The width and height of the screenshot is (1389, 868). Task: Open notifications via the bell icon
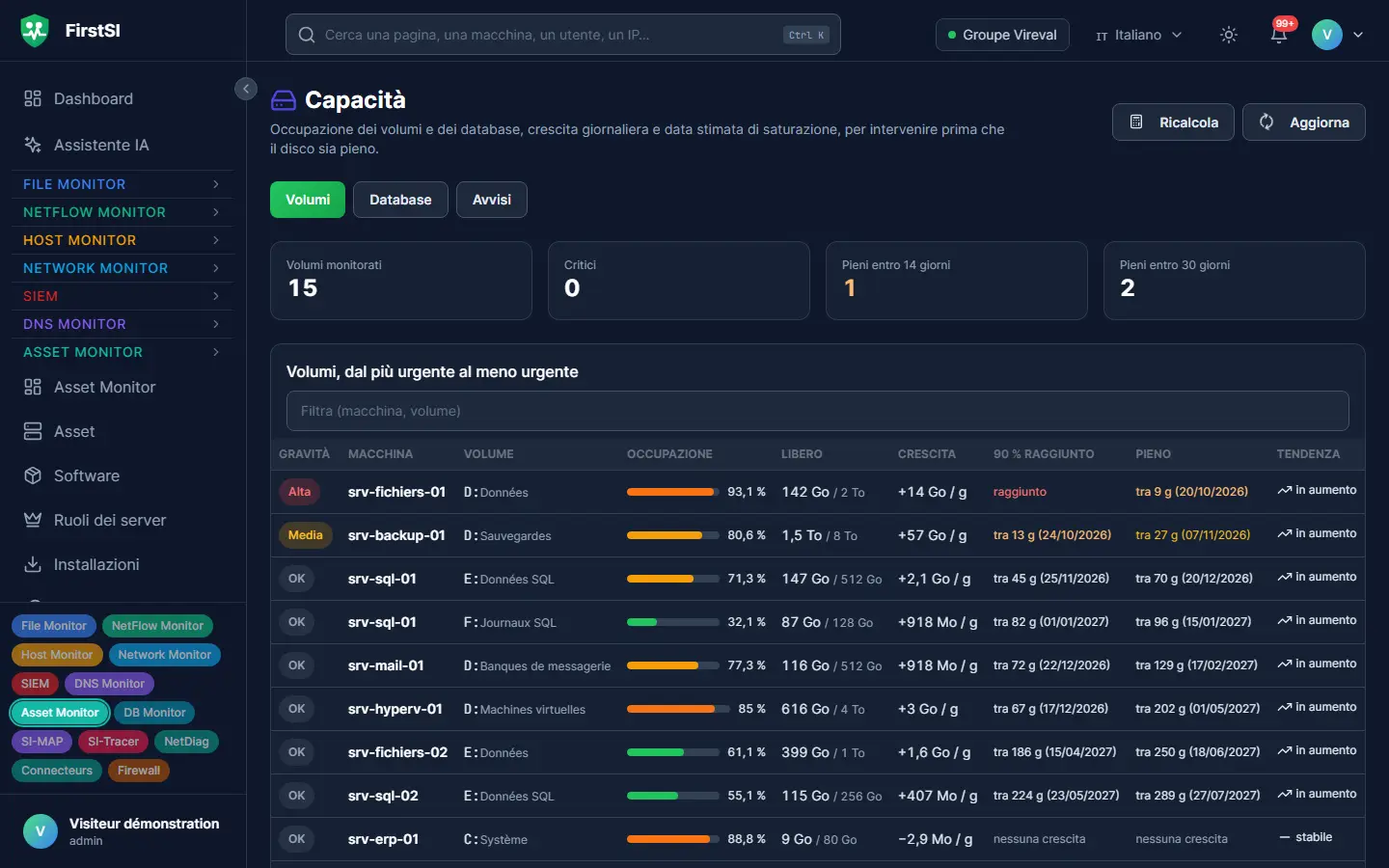[1279, 35]
